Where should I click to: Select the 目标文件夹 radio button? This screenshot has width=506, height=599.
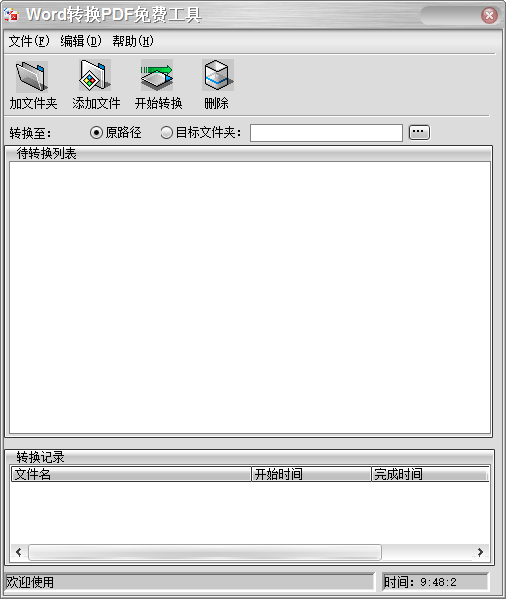point(167,133)
